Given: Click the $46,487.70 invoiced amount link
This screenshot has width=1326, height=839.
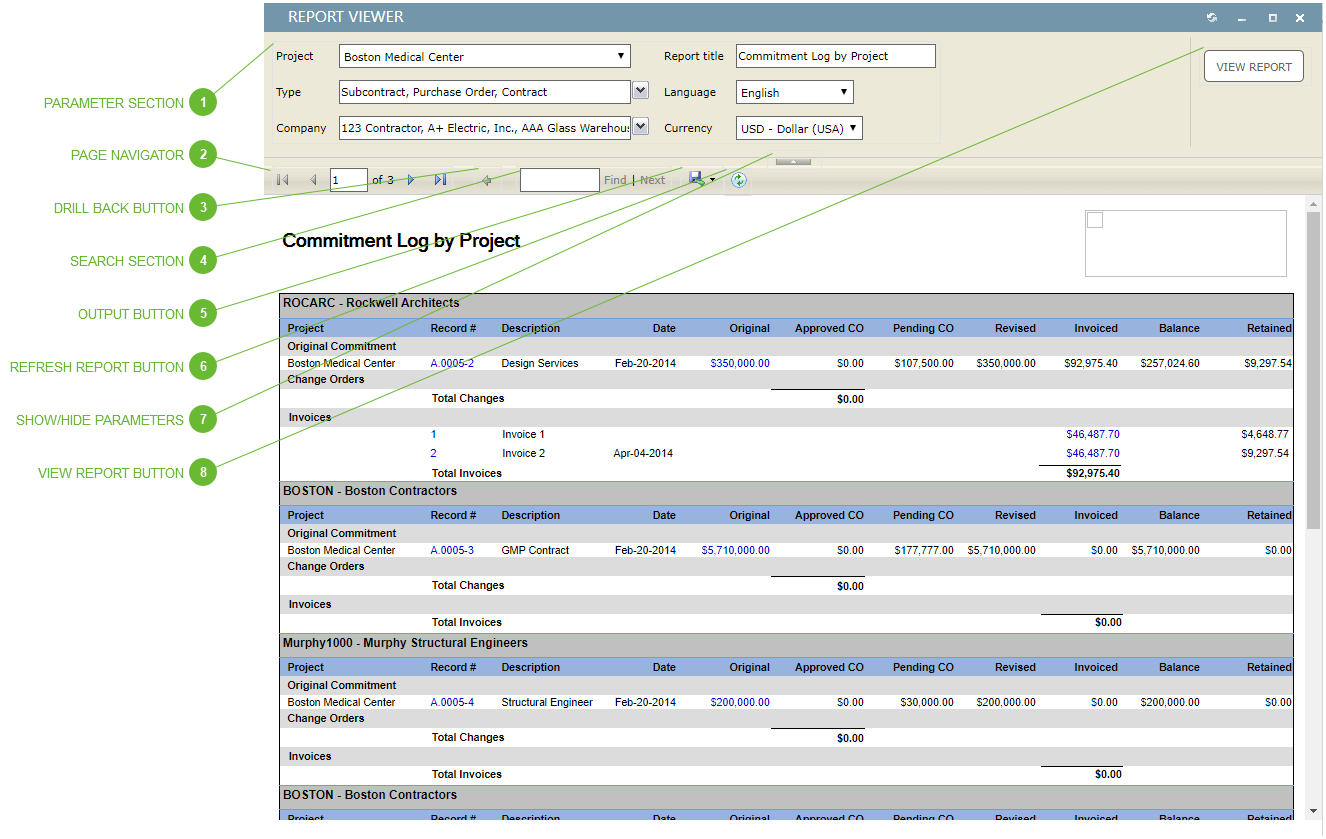Looking at the screenshot, I should [x=1093, y=434].
